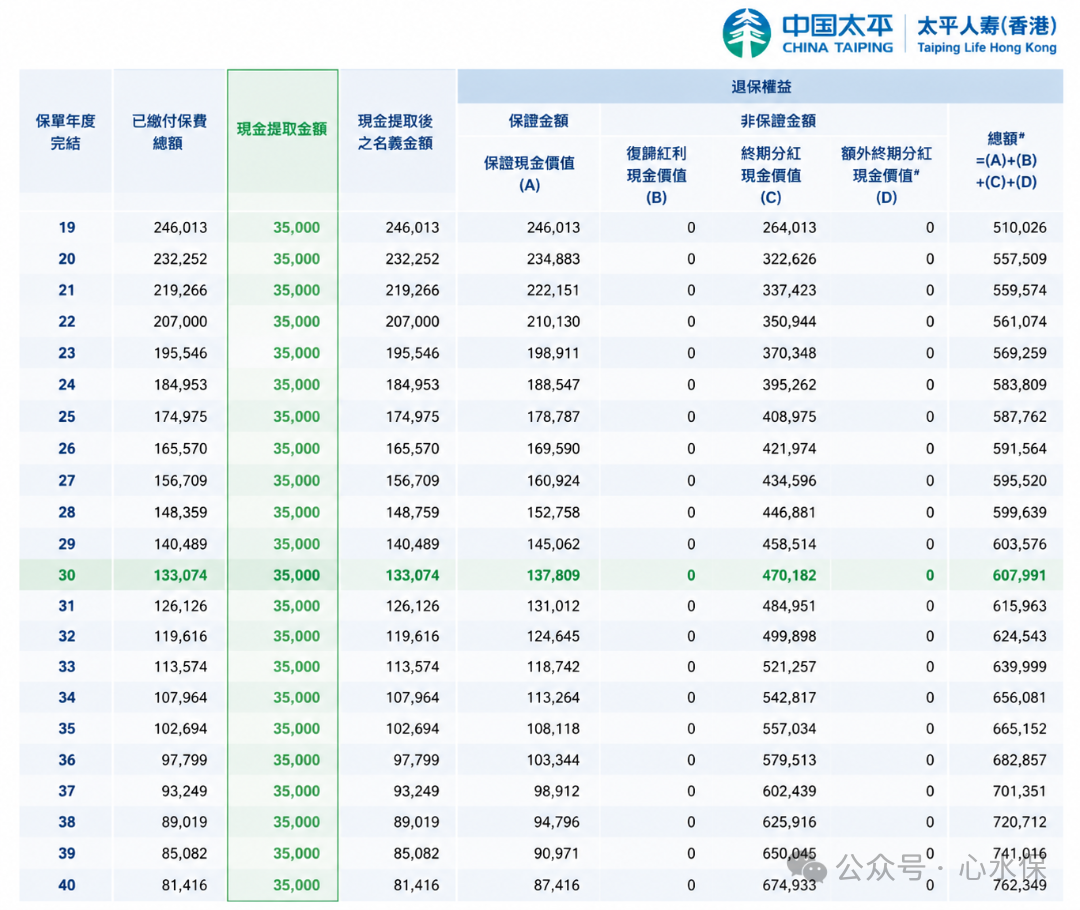The width and height of the screenshot is (1080, 910).
Task: Click the 太平人壽(香港) heading
Action: coord(986,25)
